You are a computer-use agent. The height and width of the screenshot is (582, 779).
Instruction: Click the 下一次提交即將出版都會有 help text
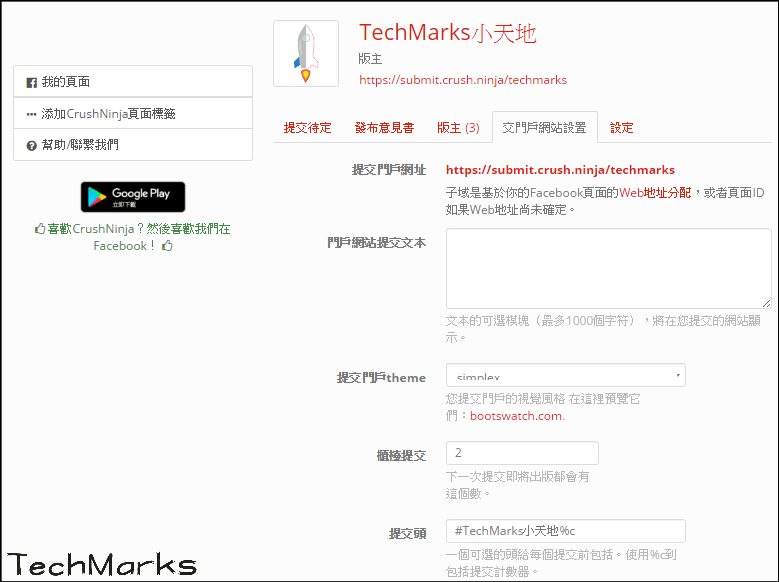(517, 485)
